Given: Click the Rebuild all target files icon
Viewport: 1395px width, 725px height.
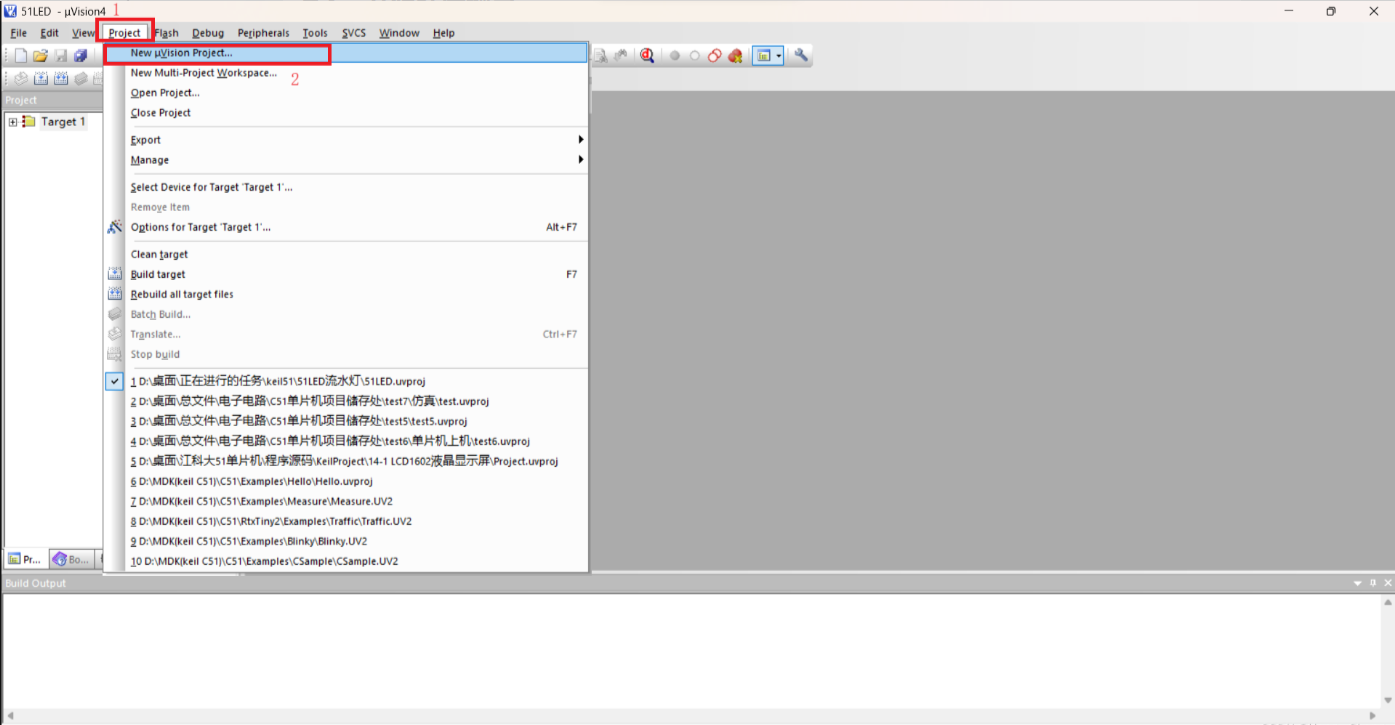Looking at the screenshot, I should click(x=115, y=294).
